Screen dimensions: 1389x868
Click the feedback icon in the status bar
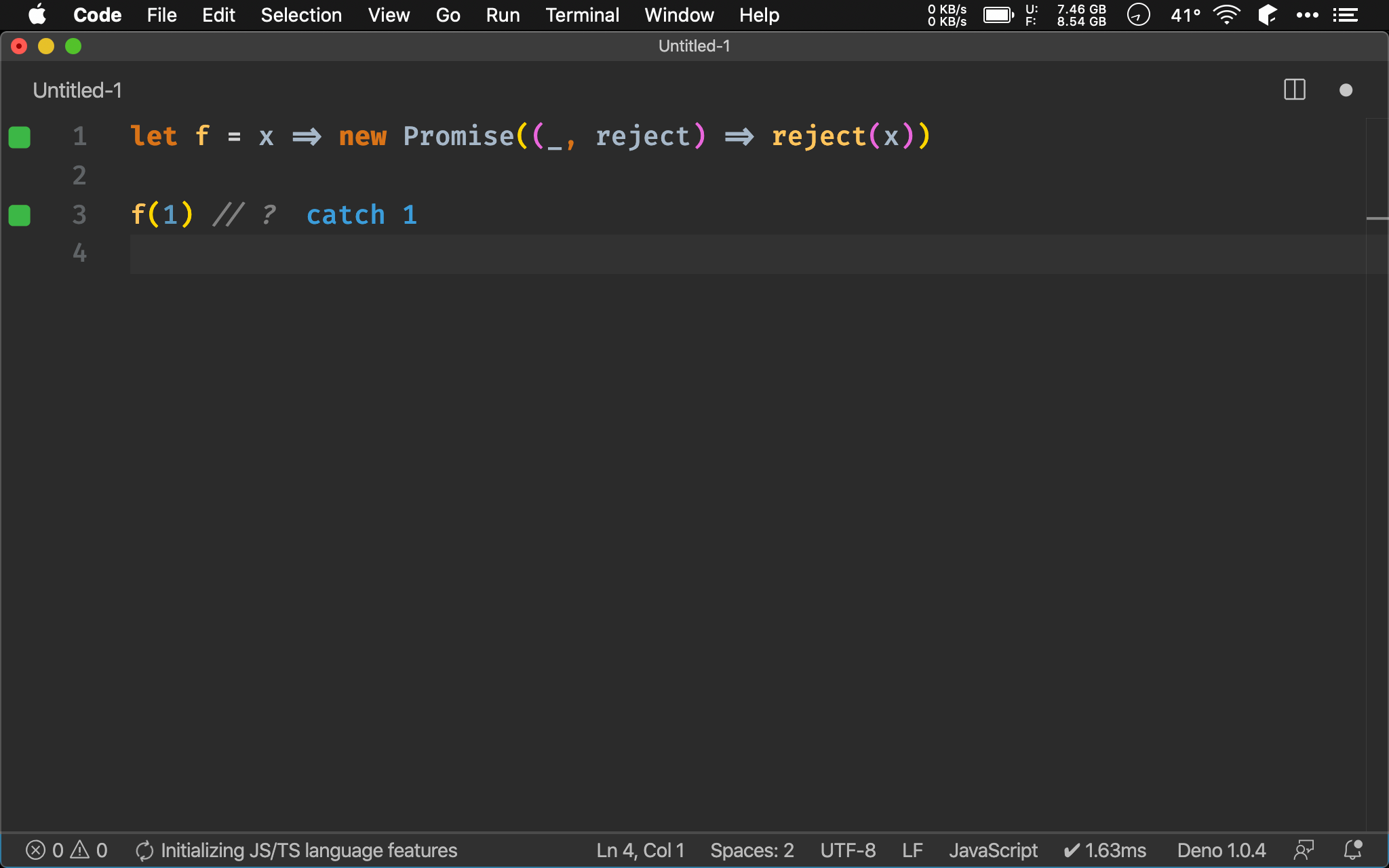point(1304,850)
